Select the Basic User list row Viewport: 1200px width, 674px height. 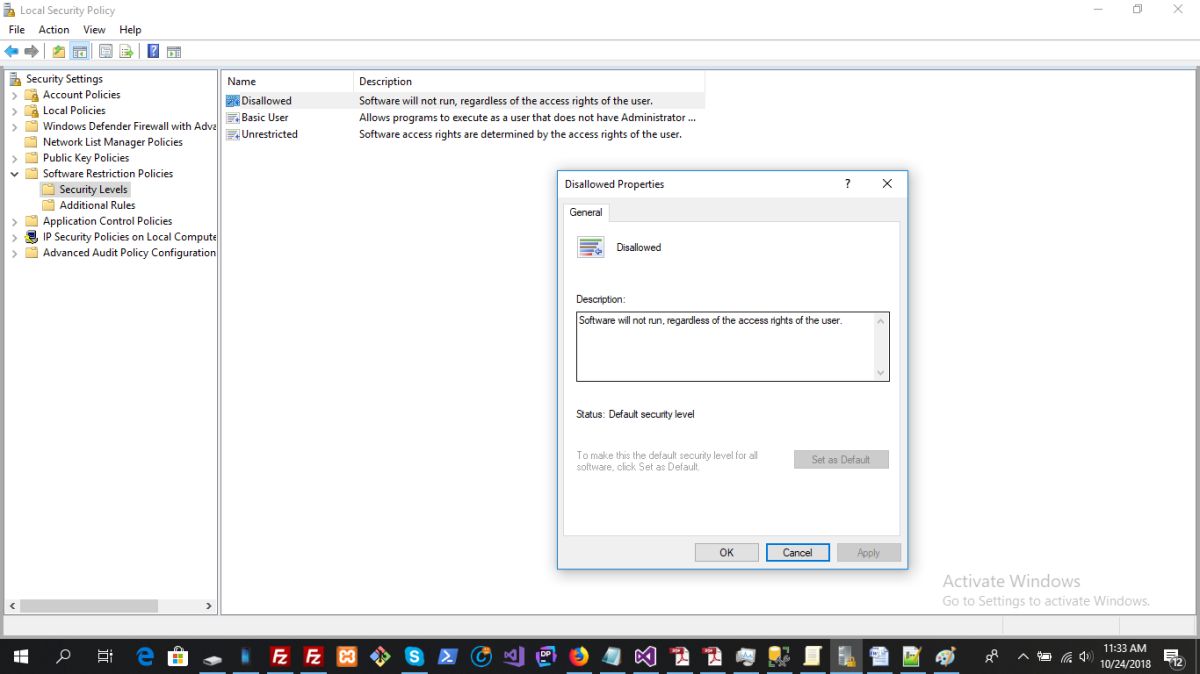[x=465, y=117]
